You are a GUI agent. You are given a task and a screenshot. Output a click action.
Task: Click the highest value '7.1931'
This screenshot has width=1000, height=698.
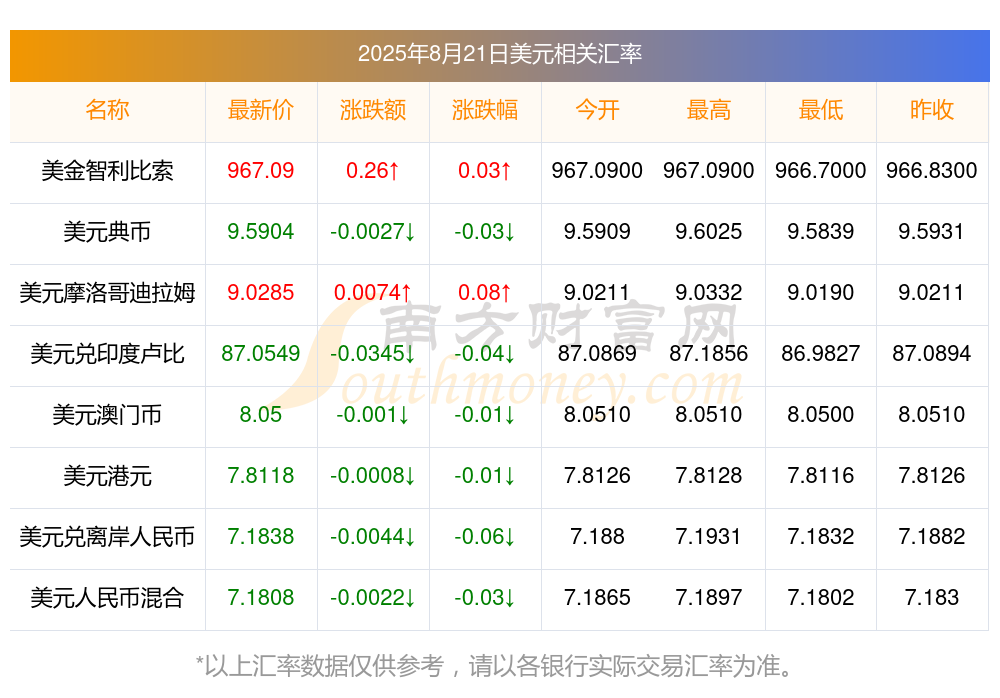coord(709,537)
